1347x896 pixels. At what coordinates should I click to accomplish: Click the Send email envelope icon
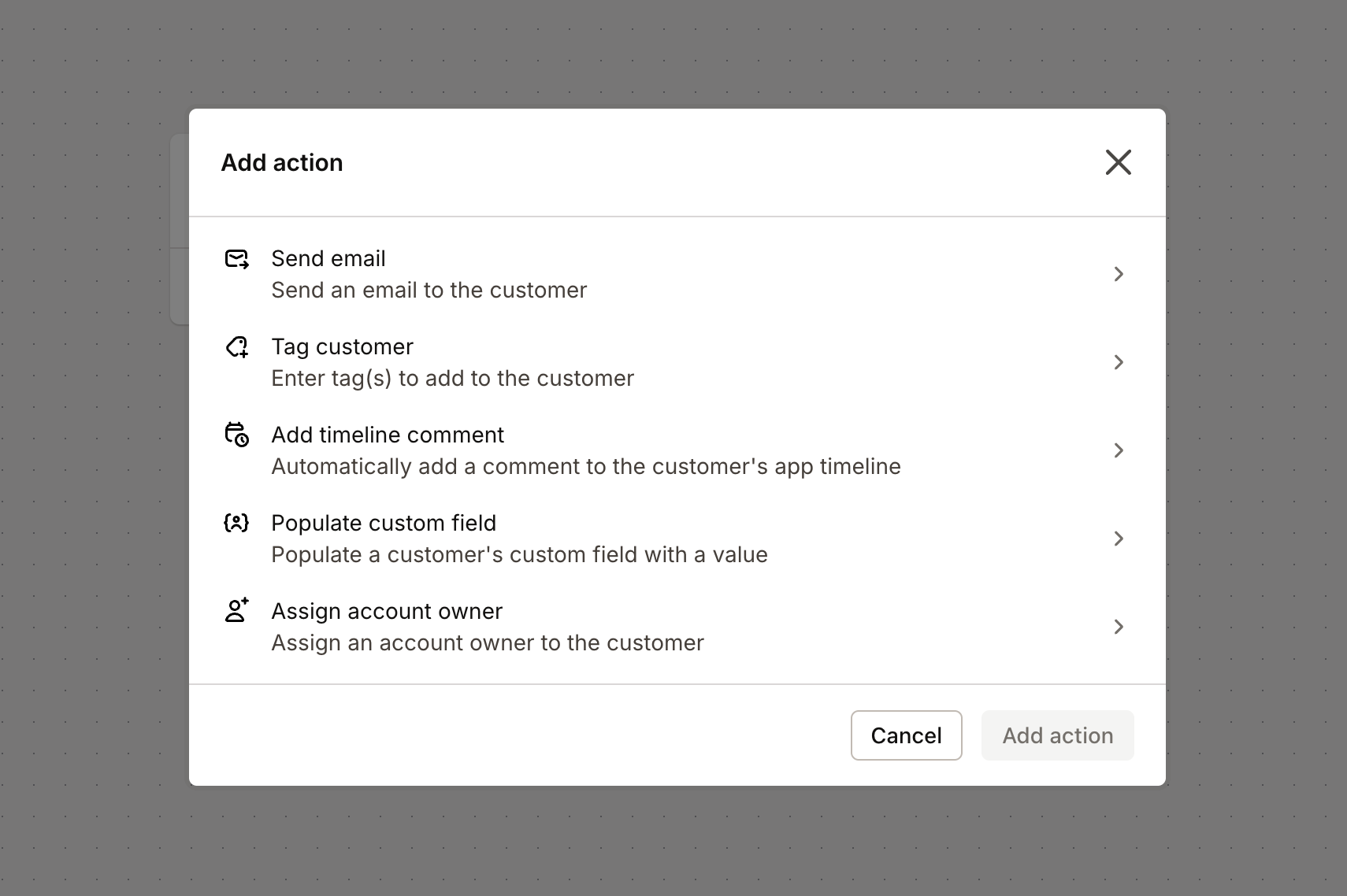[236, 259]
